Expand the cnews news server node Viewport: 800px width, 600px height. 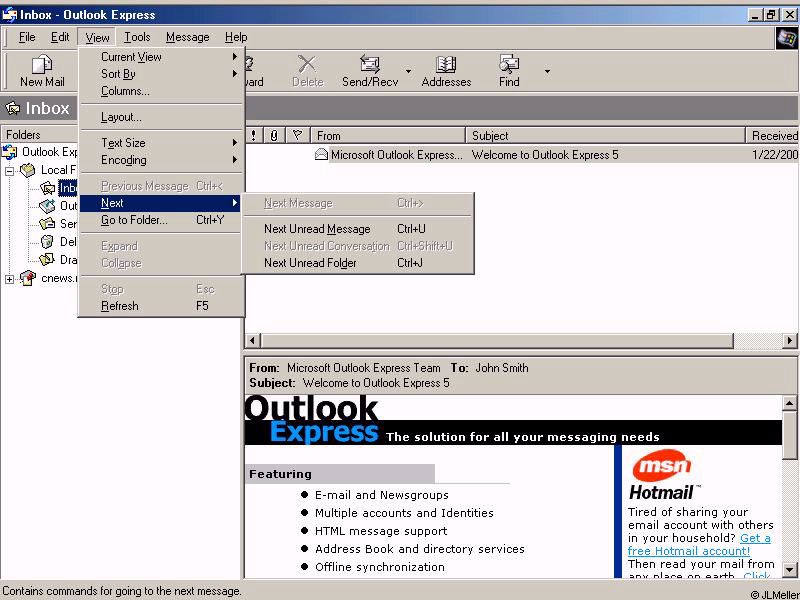click(10, 278)
